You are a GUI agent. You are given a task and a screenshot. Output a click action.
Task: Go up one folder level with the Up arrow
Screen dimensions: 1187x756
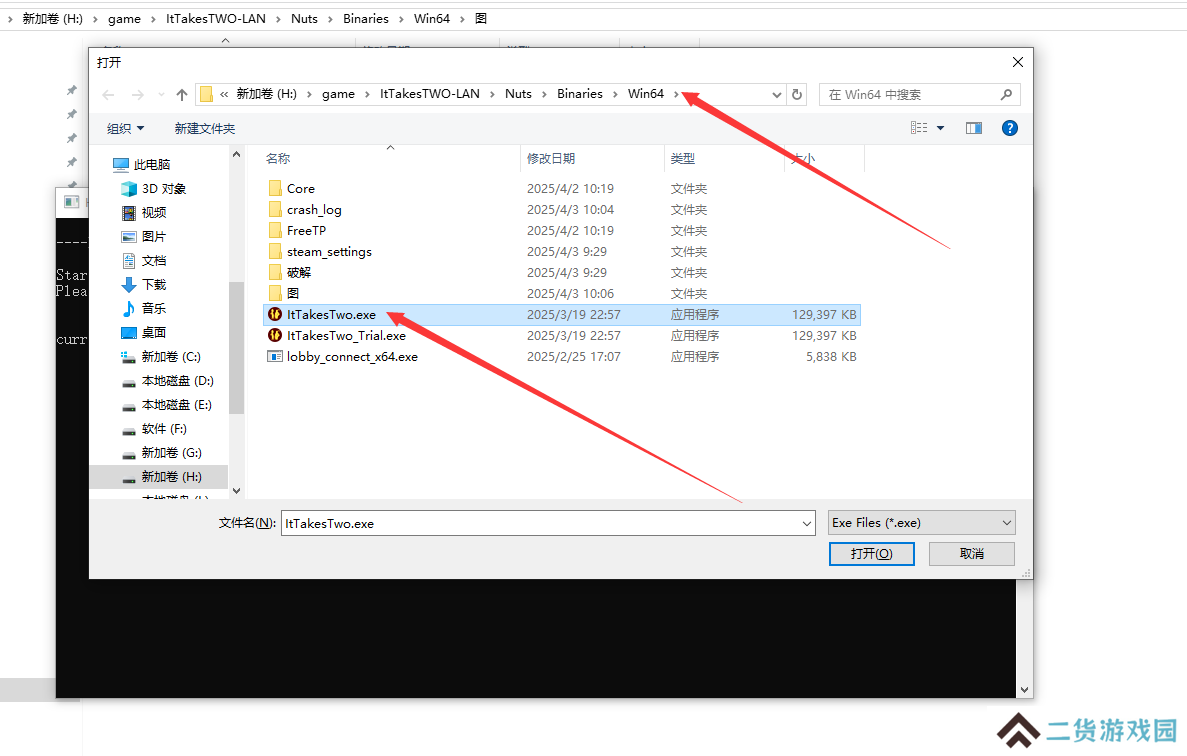click(182, 95)
